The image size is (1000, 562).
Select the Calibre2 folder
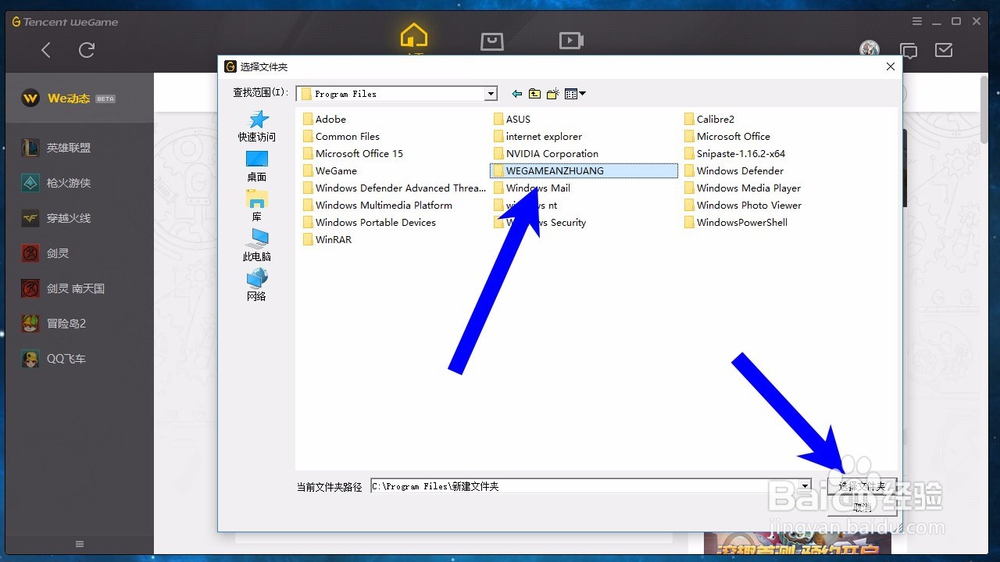(x=709, y=119)
